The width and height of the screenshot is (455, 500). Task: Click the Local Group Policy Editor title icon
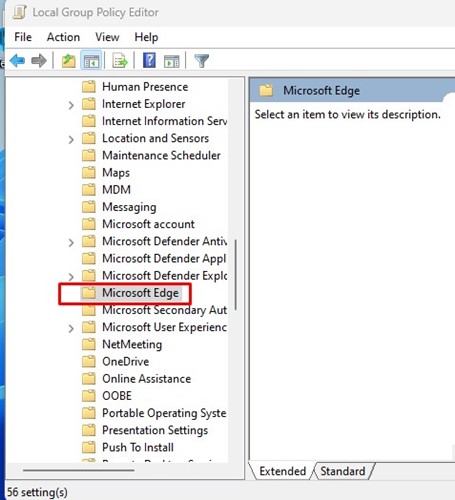click(x=19, y=13)
